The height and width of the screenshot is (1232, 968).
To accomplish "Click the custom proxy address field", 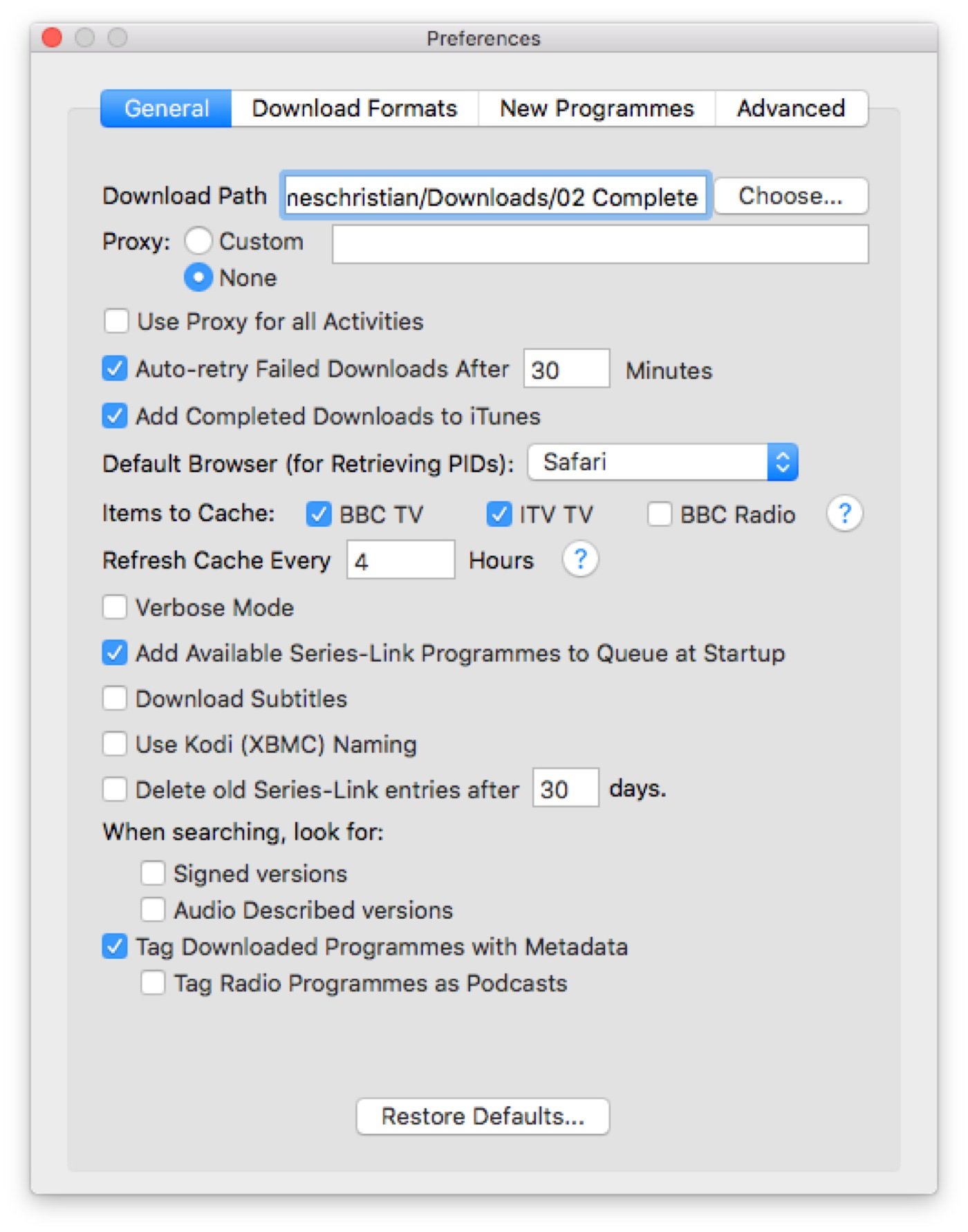I will pyautogui.click(x=599, y=244).
